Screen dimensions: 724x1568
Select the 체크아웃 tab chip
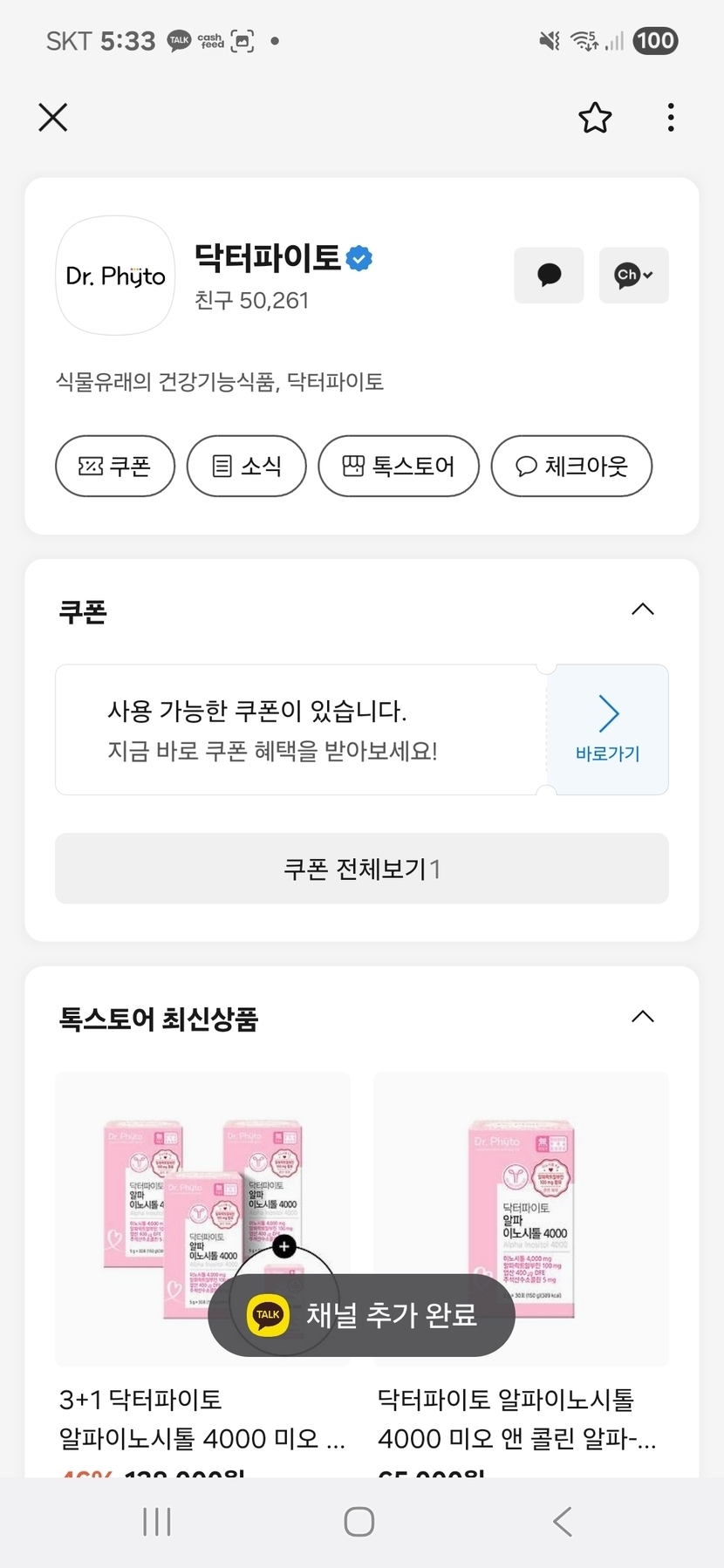coord(571,466)
